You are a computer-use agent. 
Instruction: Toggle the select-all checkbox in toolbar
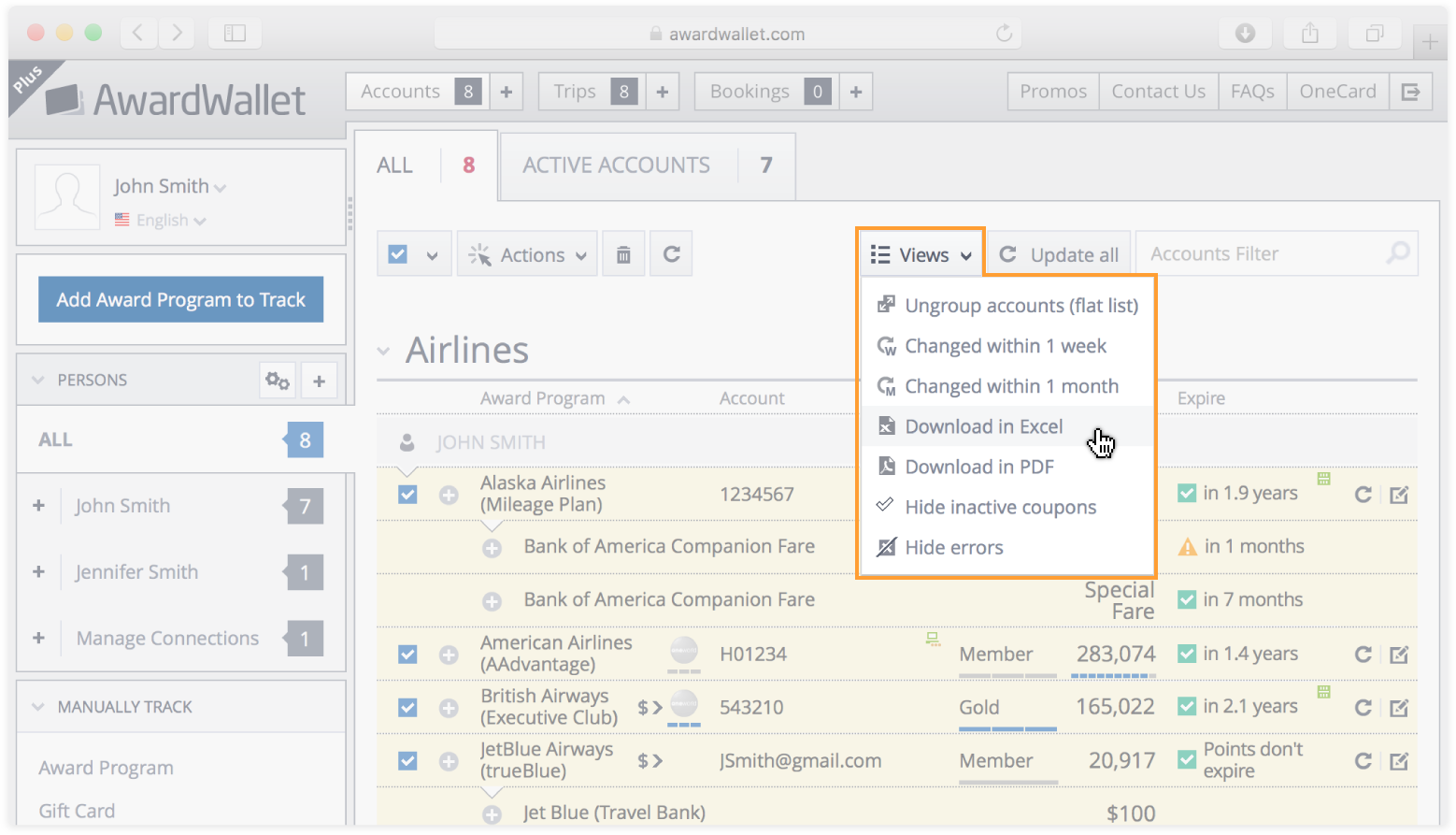[398, 254]
